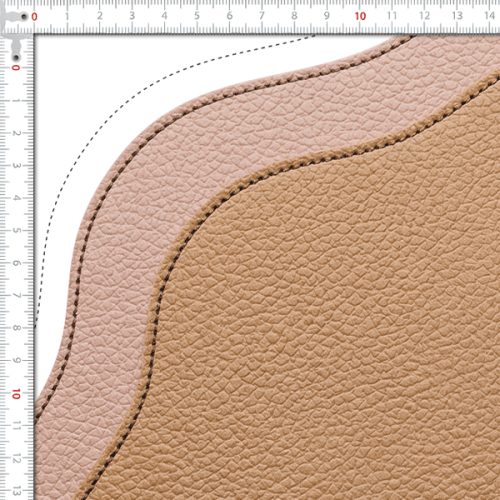
Task: Select number 3 on the horizontal ruler
Action: pos(132,16)
